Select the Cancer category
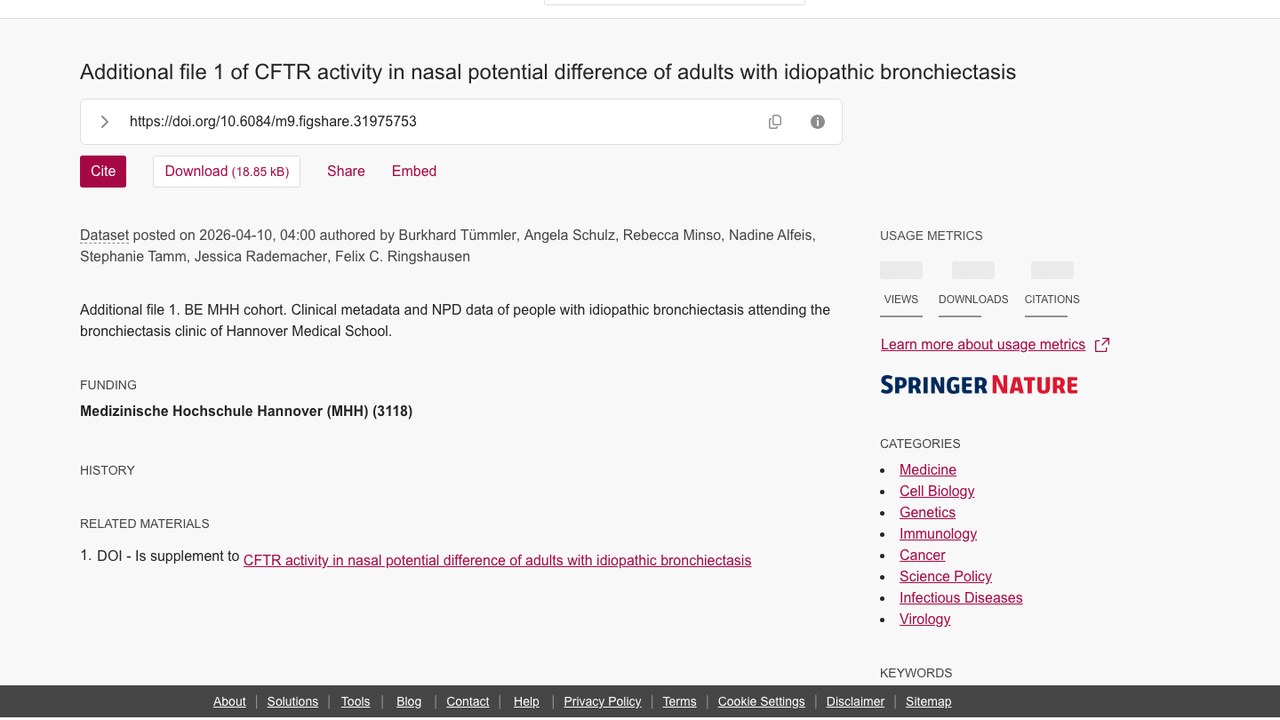1280x720 pixels. click(922, 555)
